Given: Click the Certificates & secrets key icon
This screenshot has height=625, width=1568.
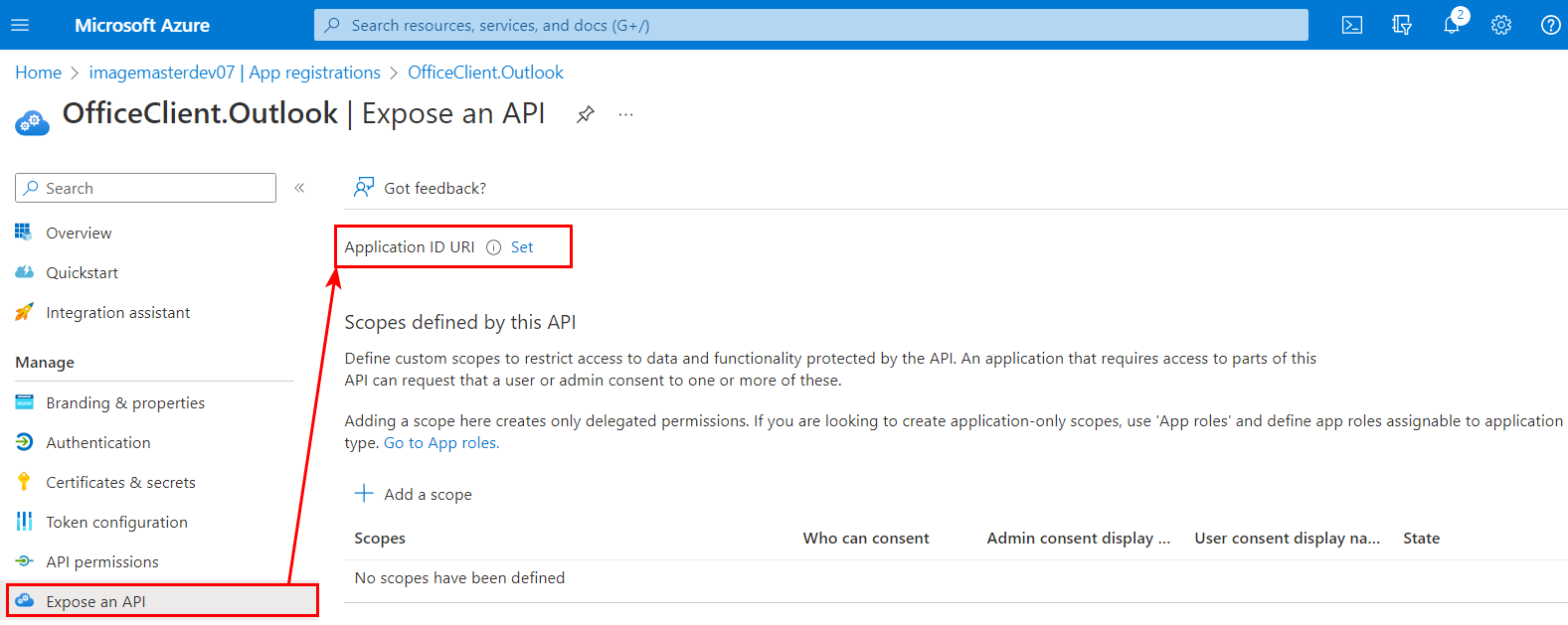Looking at the screenshot, I should pyautogui.click(x=24, y=482).
